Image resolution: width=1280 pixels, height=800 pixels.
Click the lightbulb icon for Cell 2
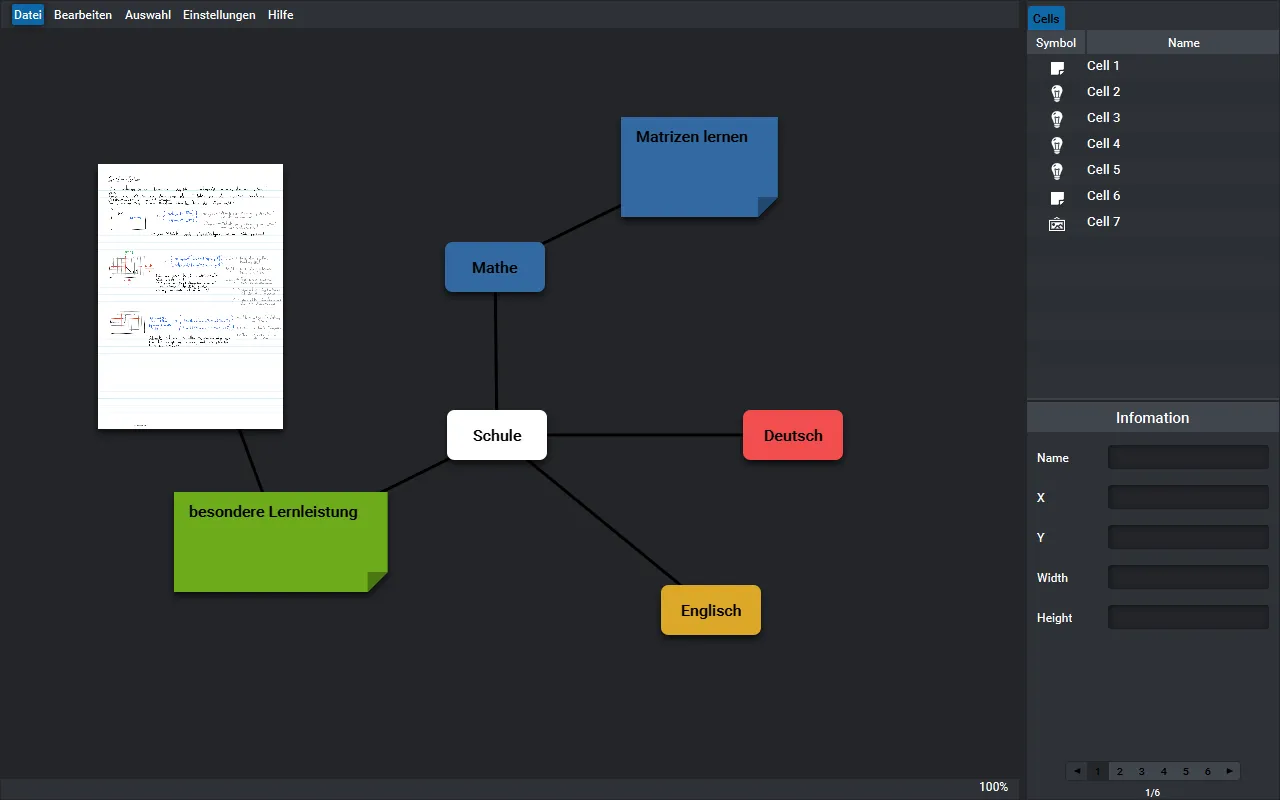[x=1057, y=93]
